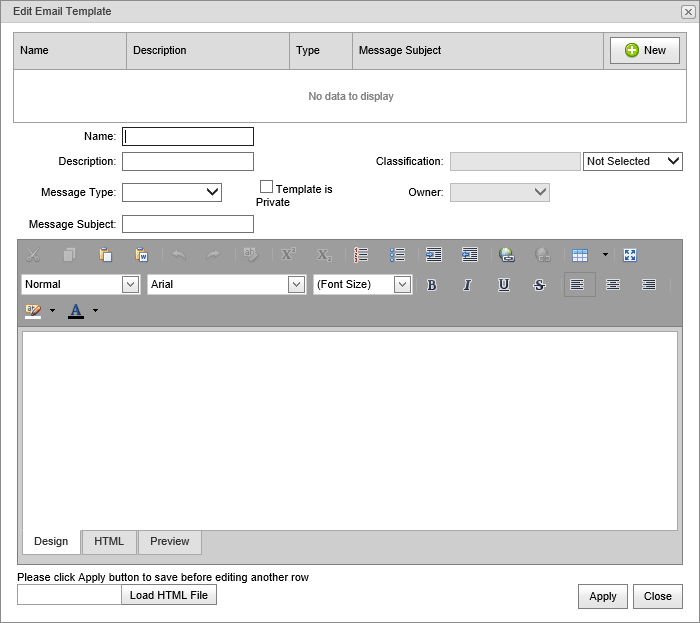Open the Font Size dropdown
The image size is (700, 623).
(402, 284)
